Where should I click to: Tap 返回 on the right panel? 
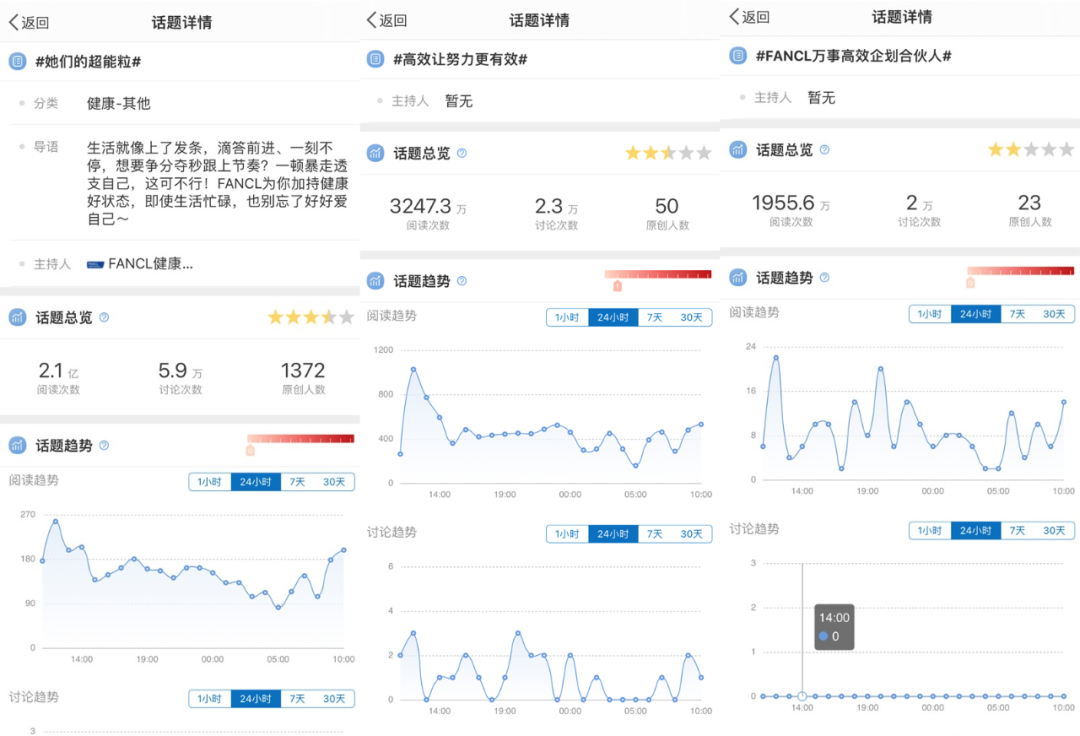pyautogui.click(x=751, y=18)
